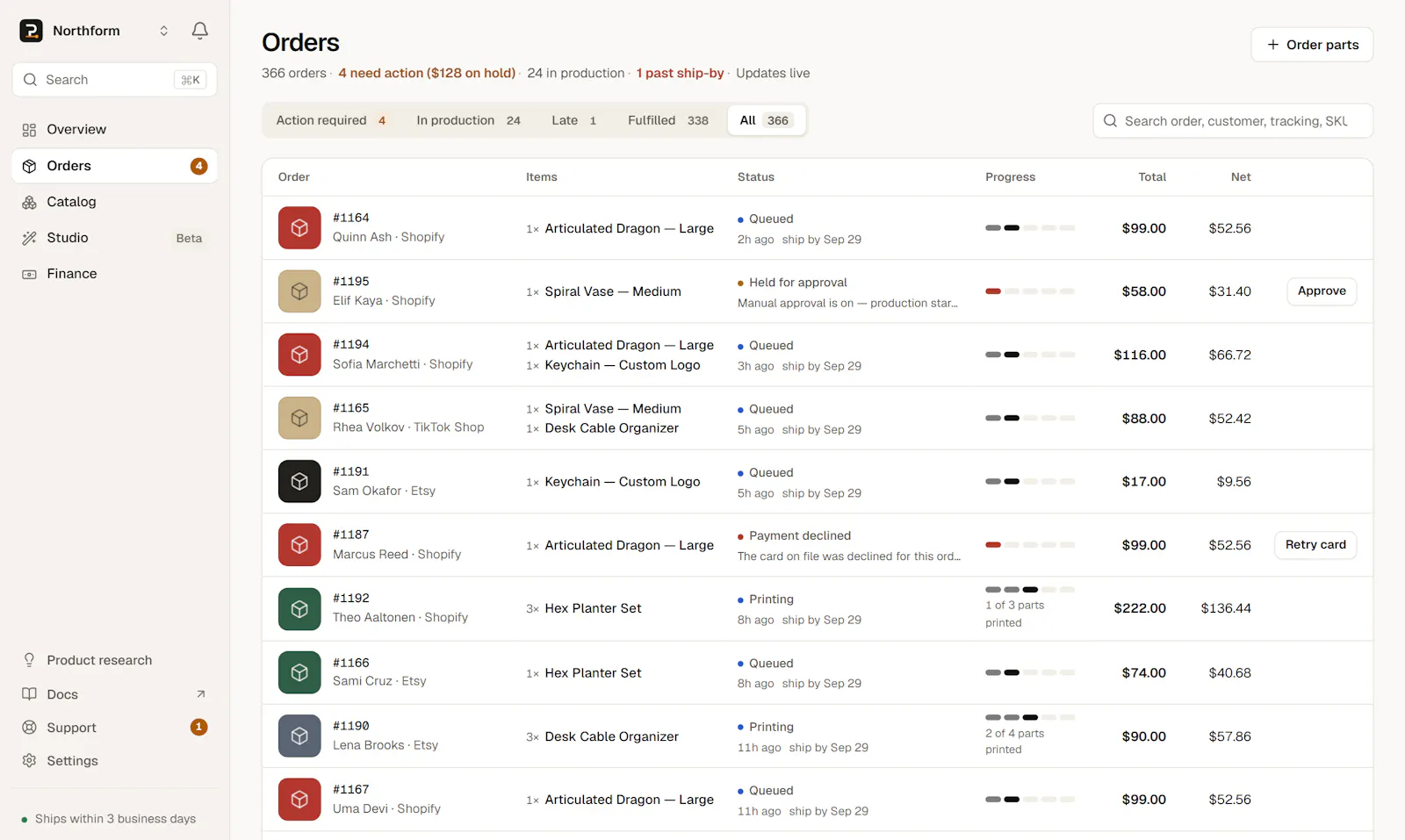
Task: Focus the order search input
Action: (1233, 121)
